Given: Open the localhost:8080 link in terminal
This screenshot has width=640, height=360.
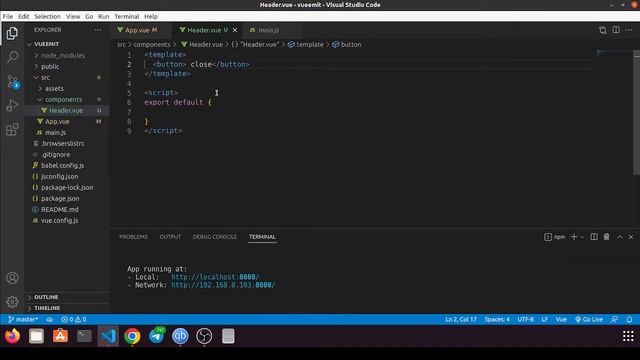Looking at the screenshot, I should (x=215, y=277).
